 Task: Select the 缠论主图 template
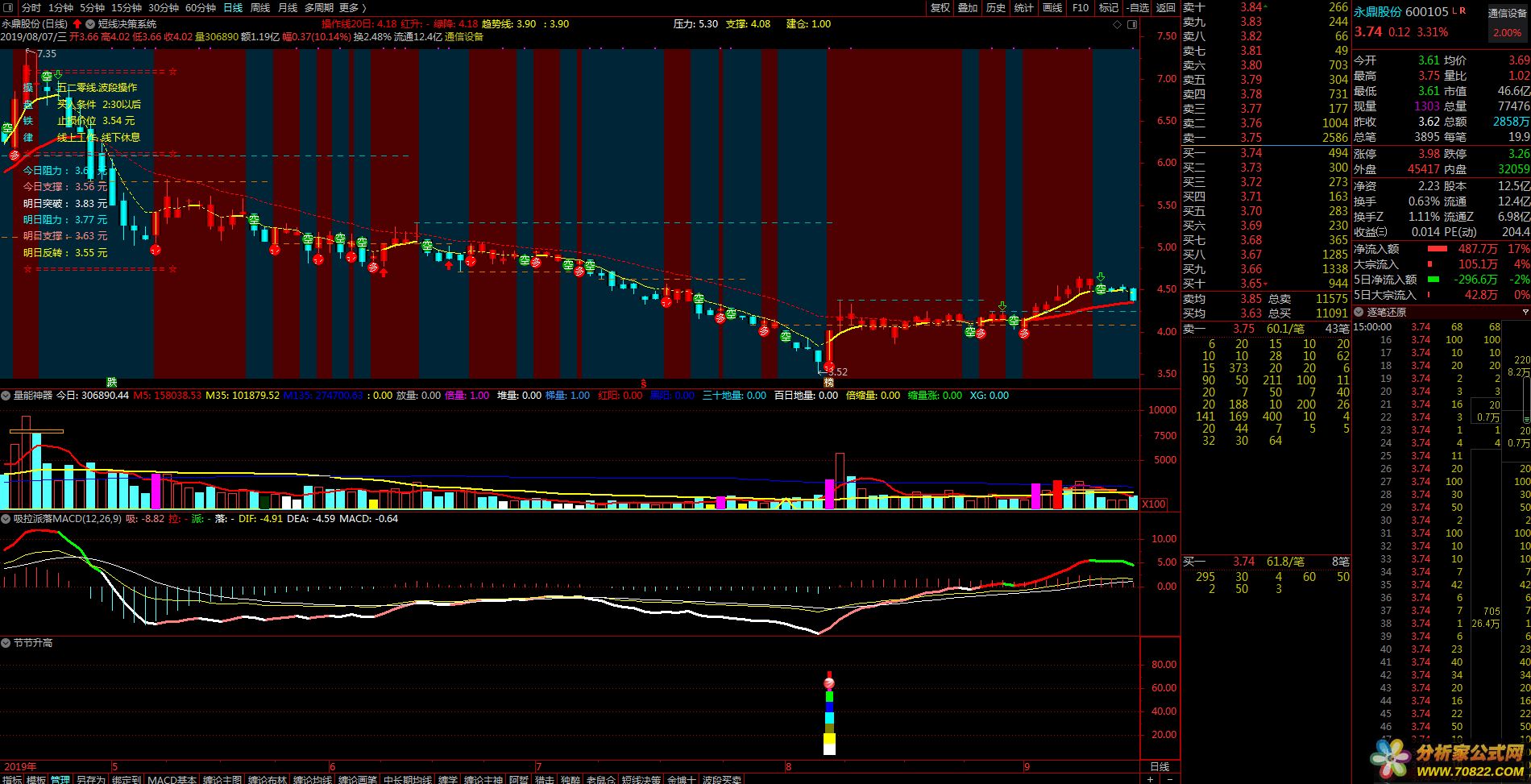tap(222, 779)
